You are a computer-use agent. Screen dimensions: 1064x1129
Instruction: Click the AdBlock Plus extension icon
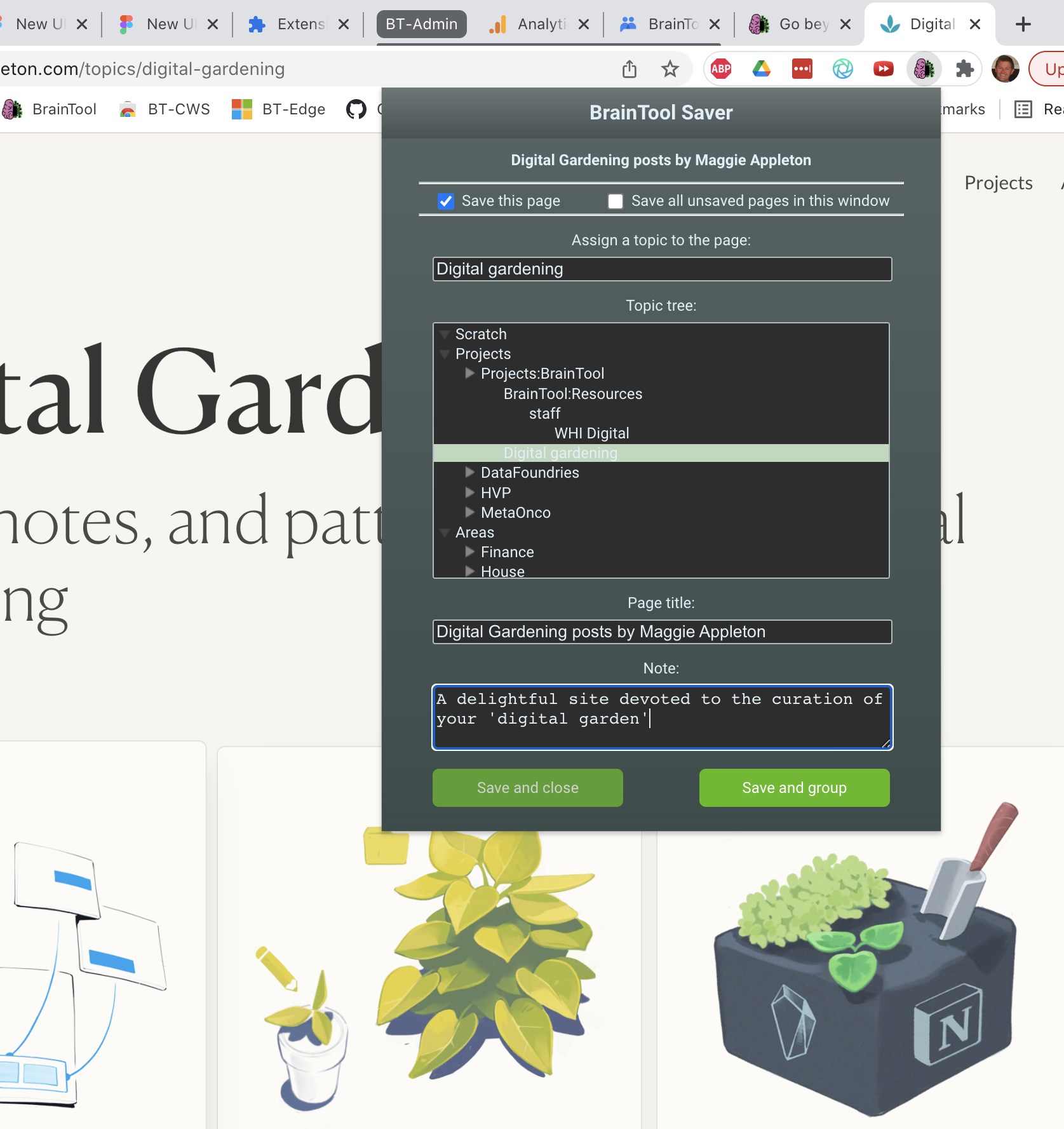pyautogui.click(x=721, y=69)
